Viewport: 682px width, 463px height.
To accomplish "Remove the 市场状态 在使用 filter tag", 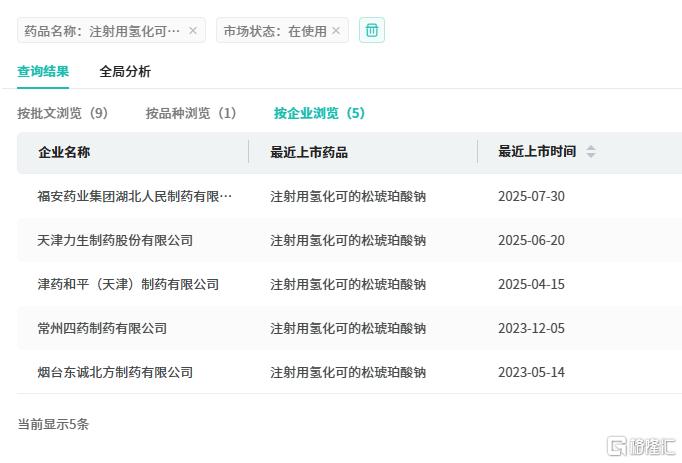I will [x=336, y=31].
